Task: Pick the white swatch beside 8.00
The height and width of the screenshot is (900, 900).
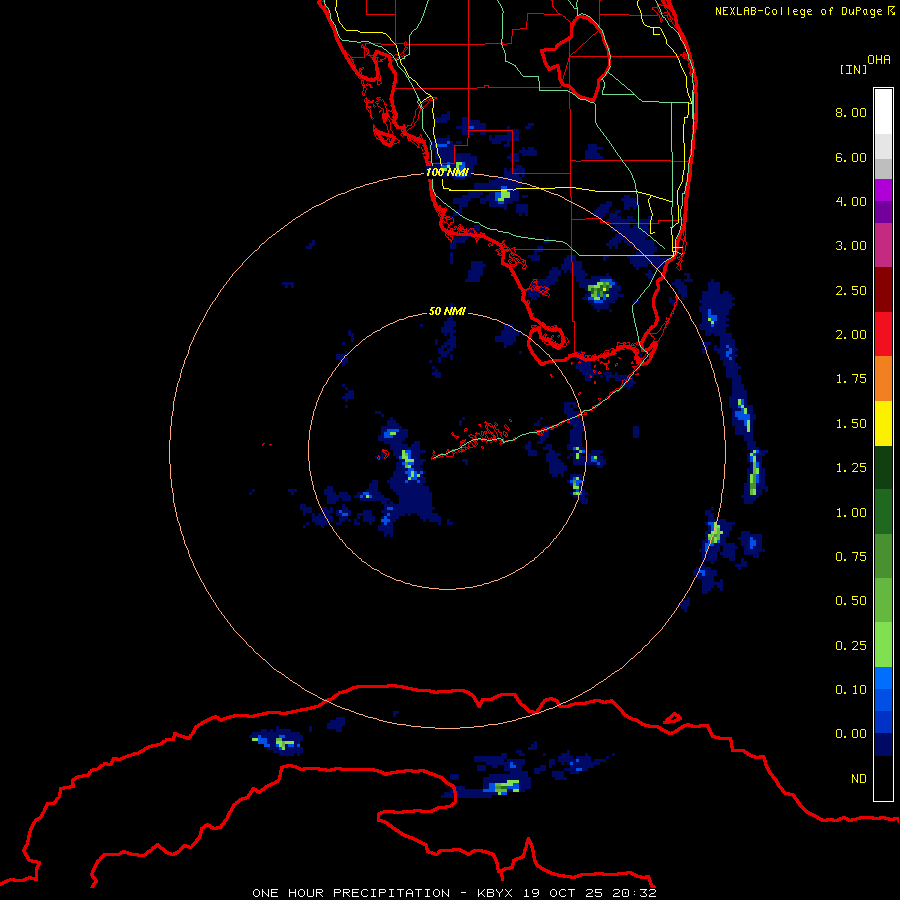Action: (883, 112)
